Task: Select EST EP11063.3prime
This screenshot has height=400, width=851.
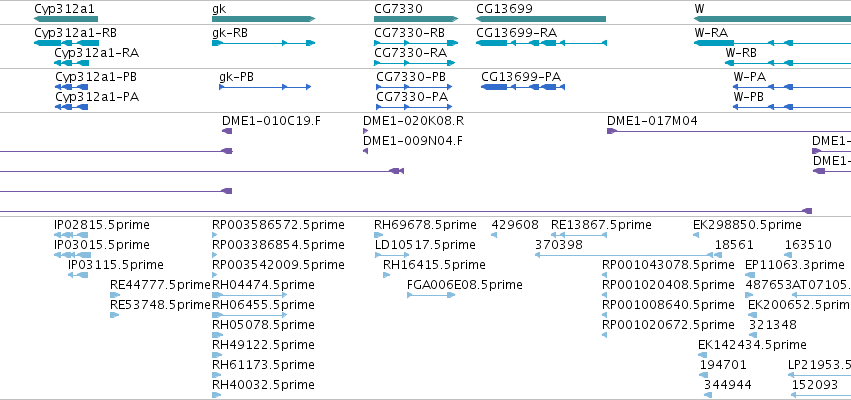Action: tap(751, 275)
